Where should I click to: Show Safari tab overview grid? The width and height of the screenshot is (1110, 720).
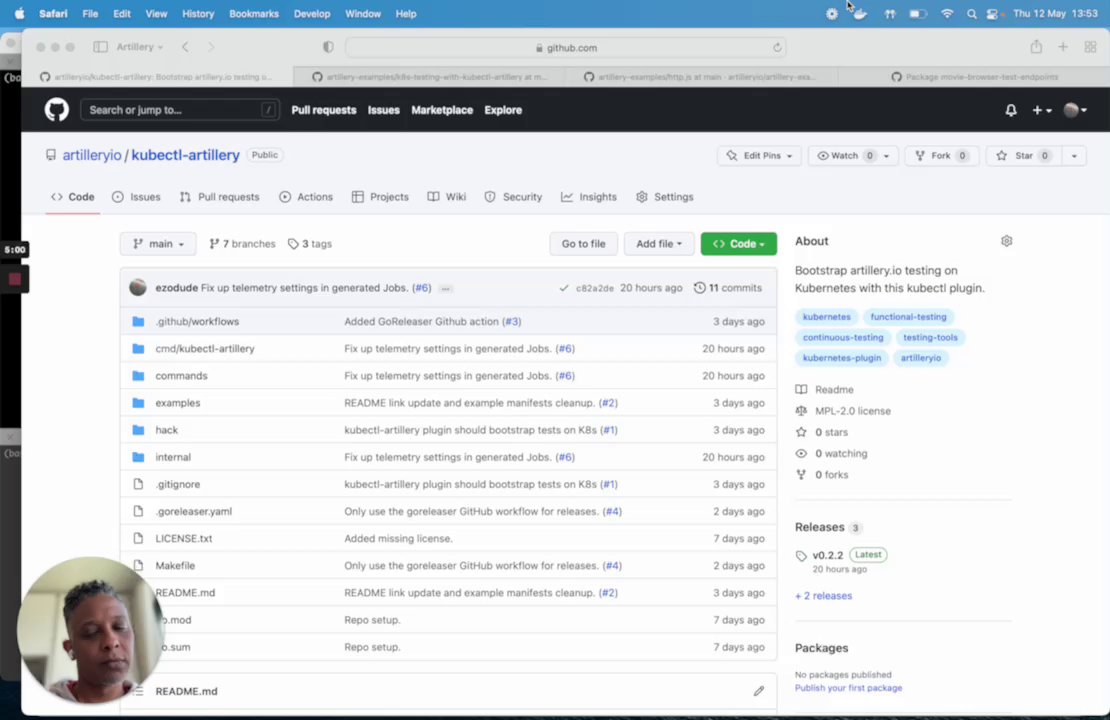pos(1090,47)
